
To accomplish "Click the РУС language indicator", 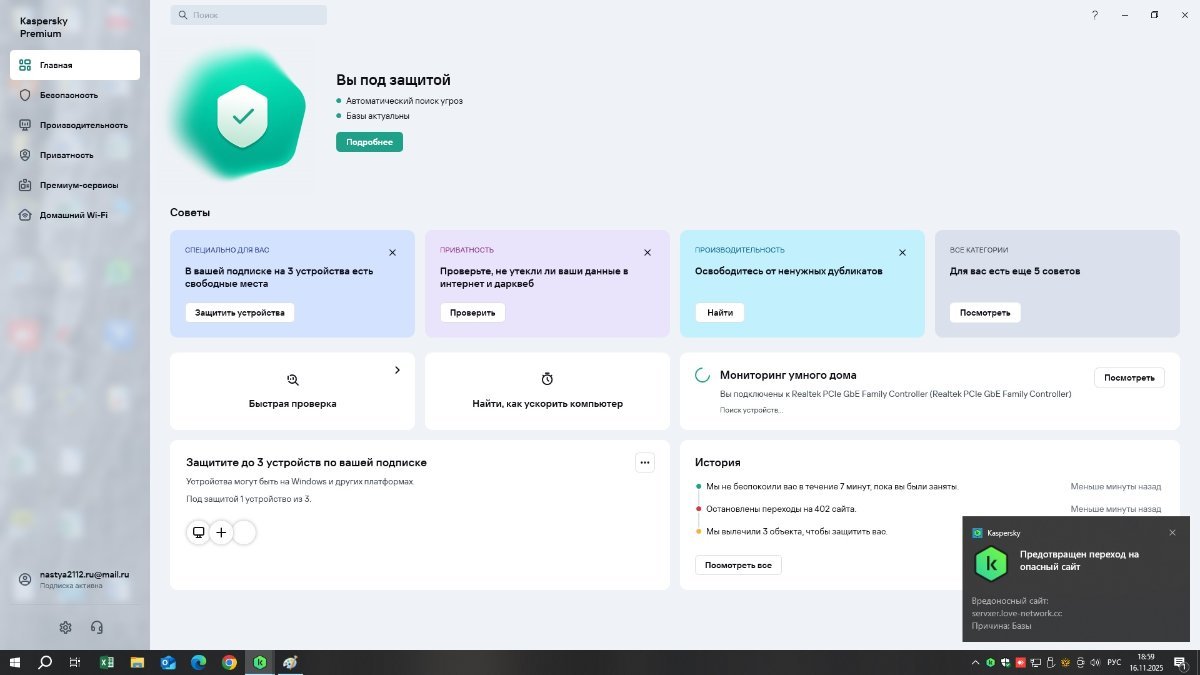I will [1114, 662].
